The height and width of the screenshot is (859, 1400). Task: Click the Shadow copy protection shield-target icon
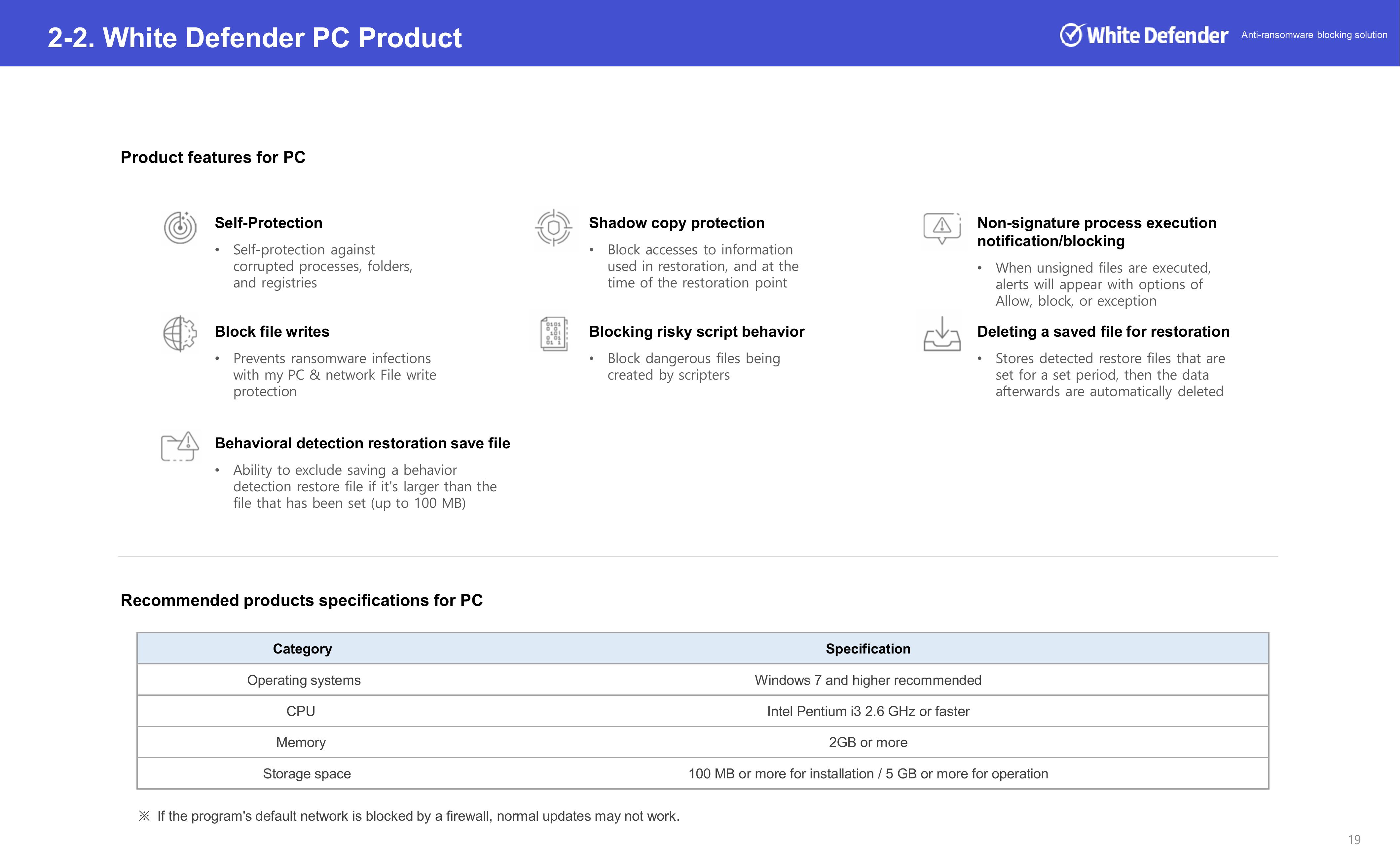pos(553,228)
